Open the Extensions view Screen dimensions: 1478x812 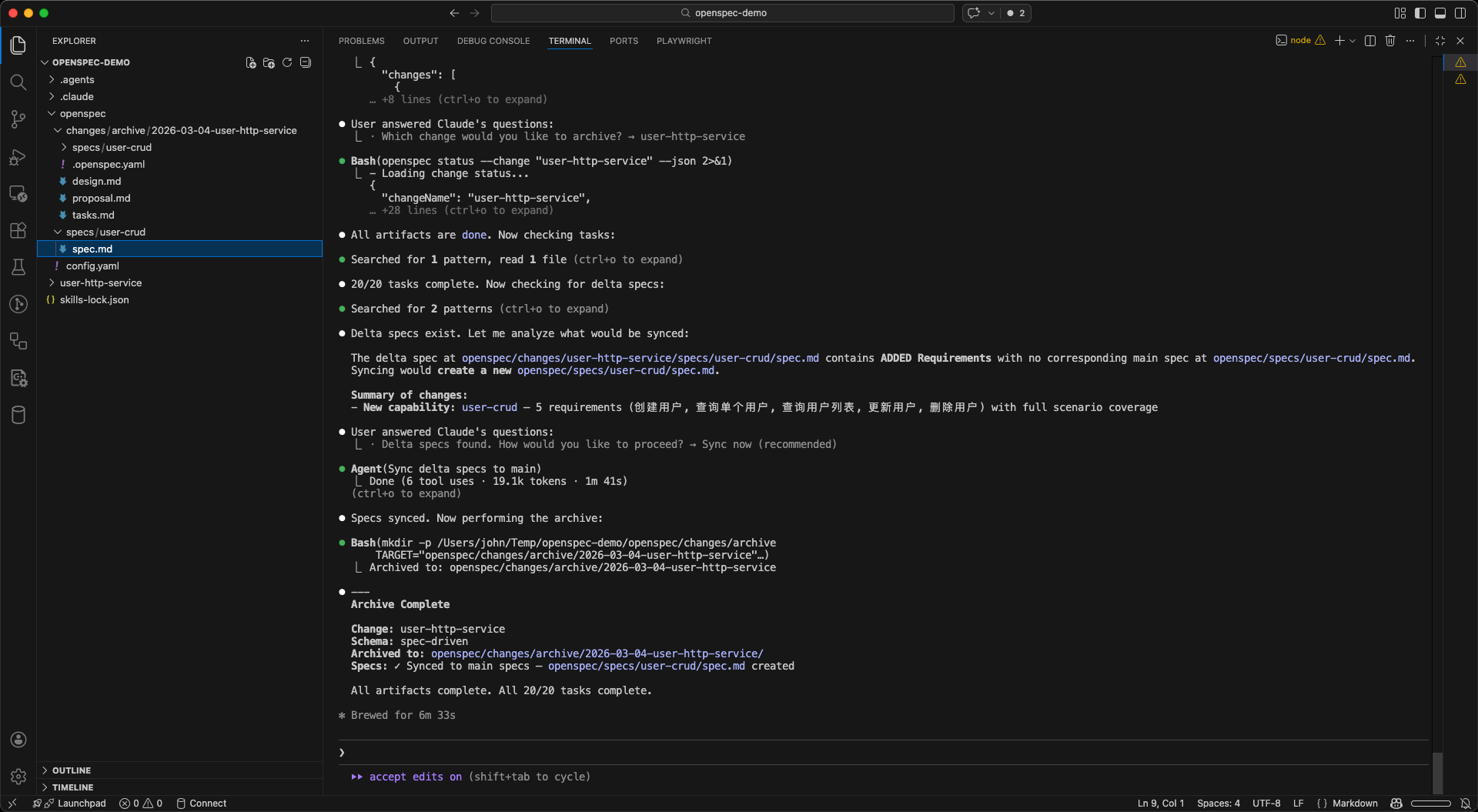click(x=18, y=230)
